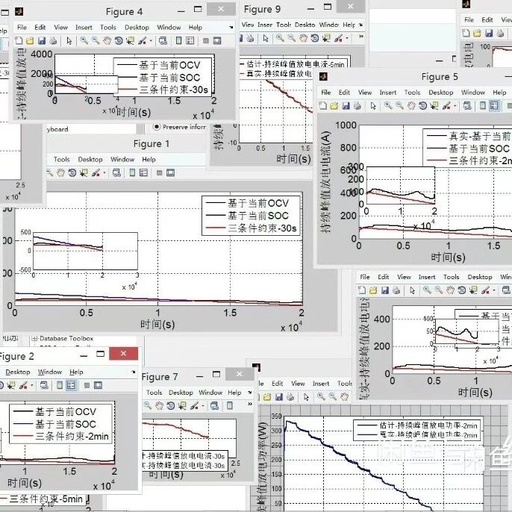The height and width of the screenshot is (512, 512).
Task: Save Figure 5 with floppy disk icon
Action: tap(346, 106)
